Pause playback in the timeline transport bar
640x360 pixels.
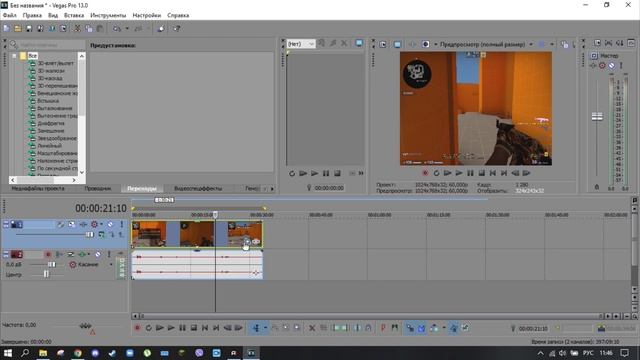(182, 328)
